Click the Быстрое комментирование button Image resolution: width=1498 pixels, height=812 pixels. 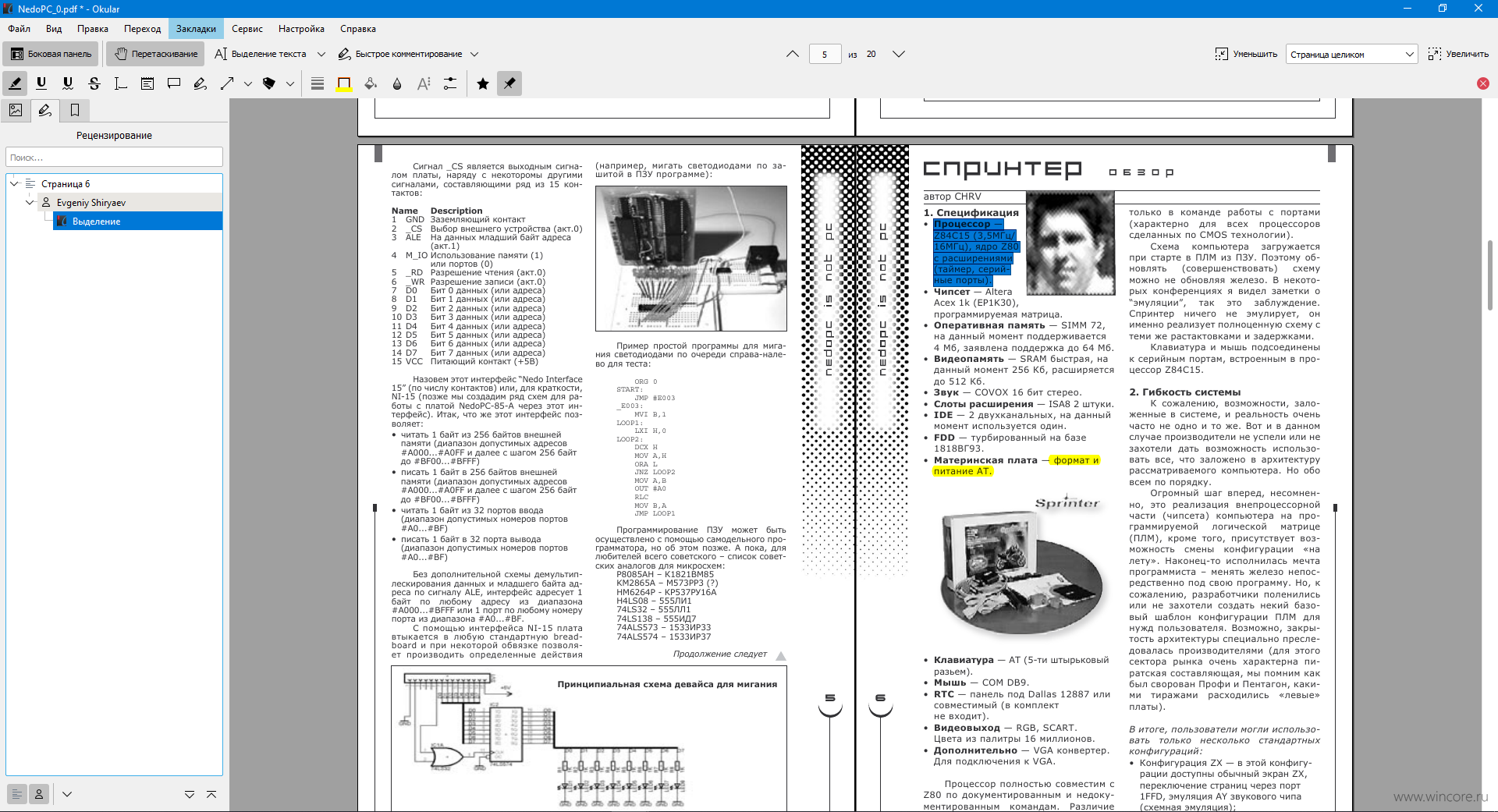pyautogui.click(x=400, y=54)
